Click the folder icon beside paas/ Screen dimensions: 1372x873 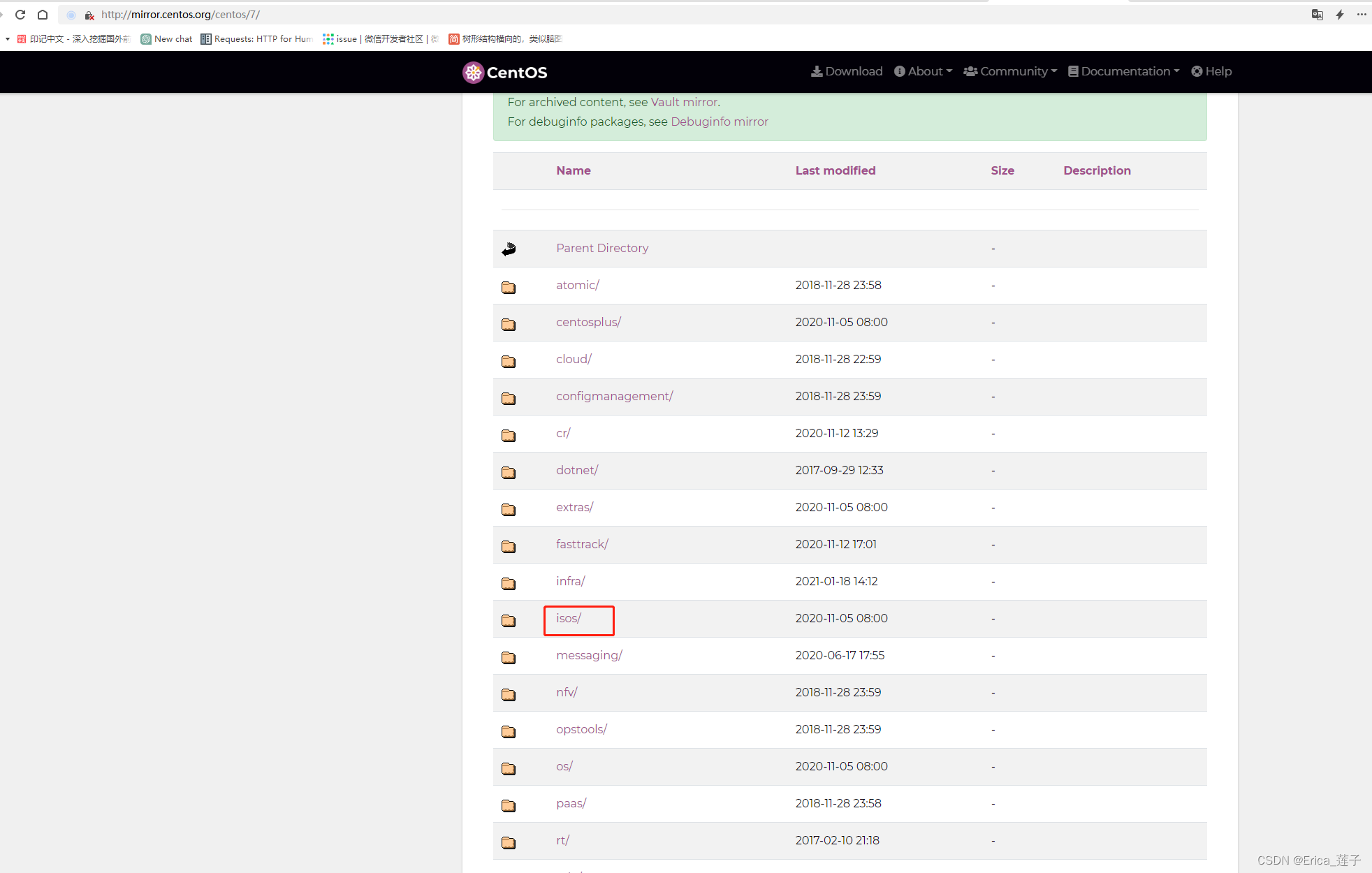click(509, 805)
